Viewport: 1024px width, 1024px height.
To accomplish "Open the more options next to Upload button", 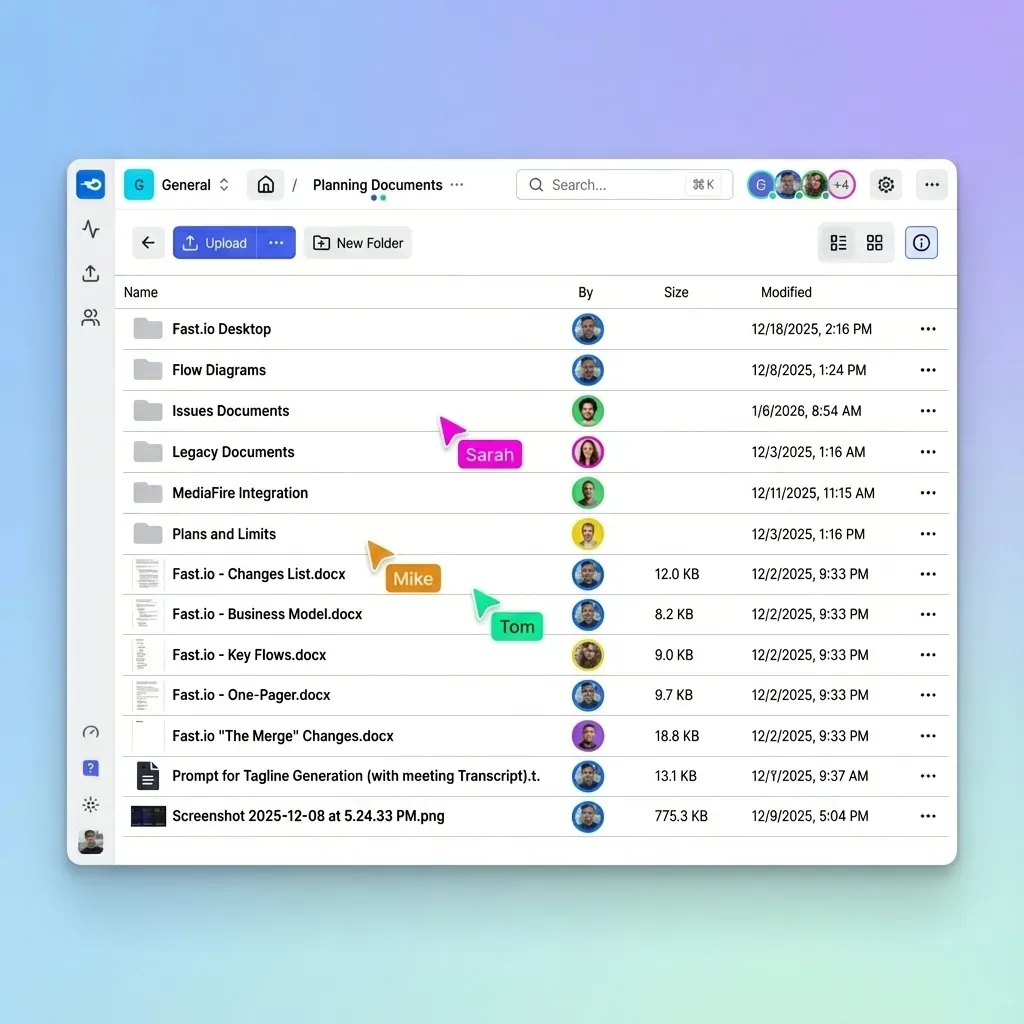I will tap(276, 242).
